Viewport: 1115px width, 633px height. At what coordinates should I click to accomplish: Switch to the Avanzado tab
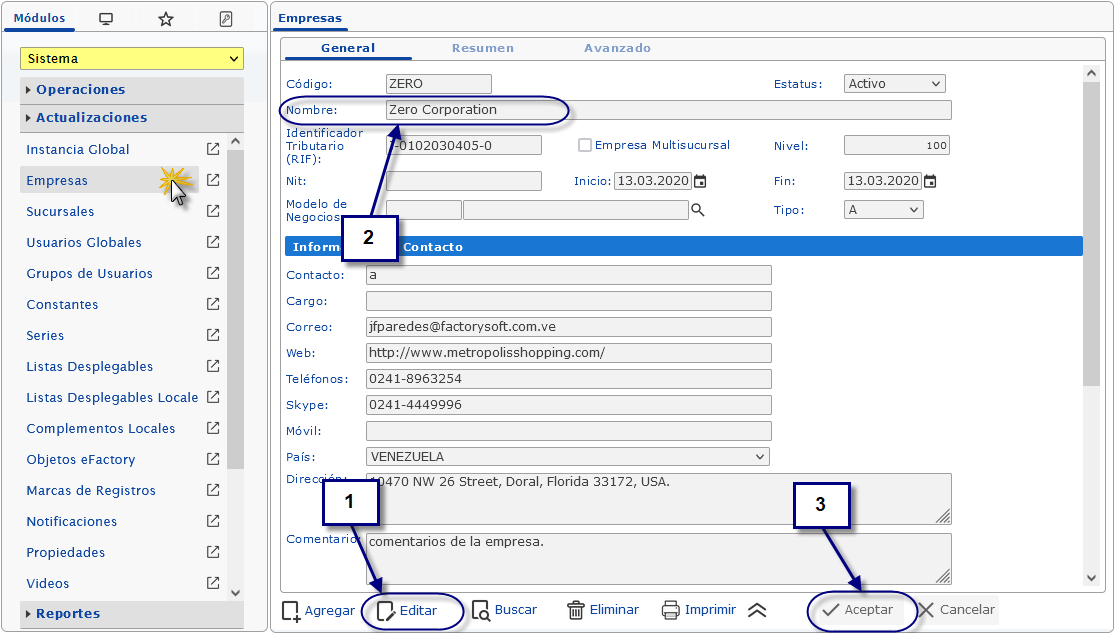(617, 48)
